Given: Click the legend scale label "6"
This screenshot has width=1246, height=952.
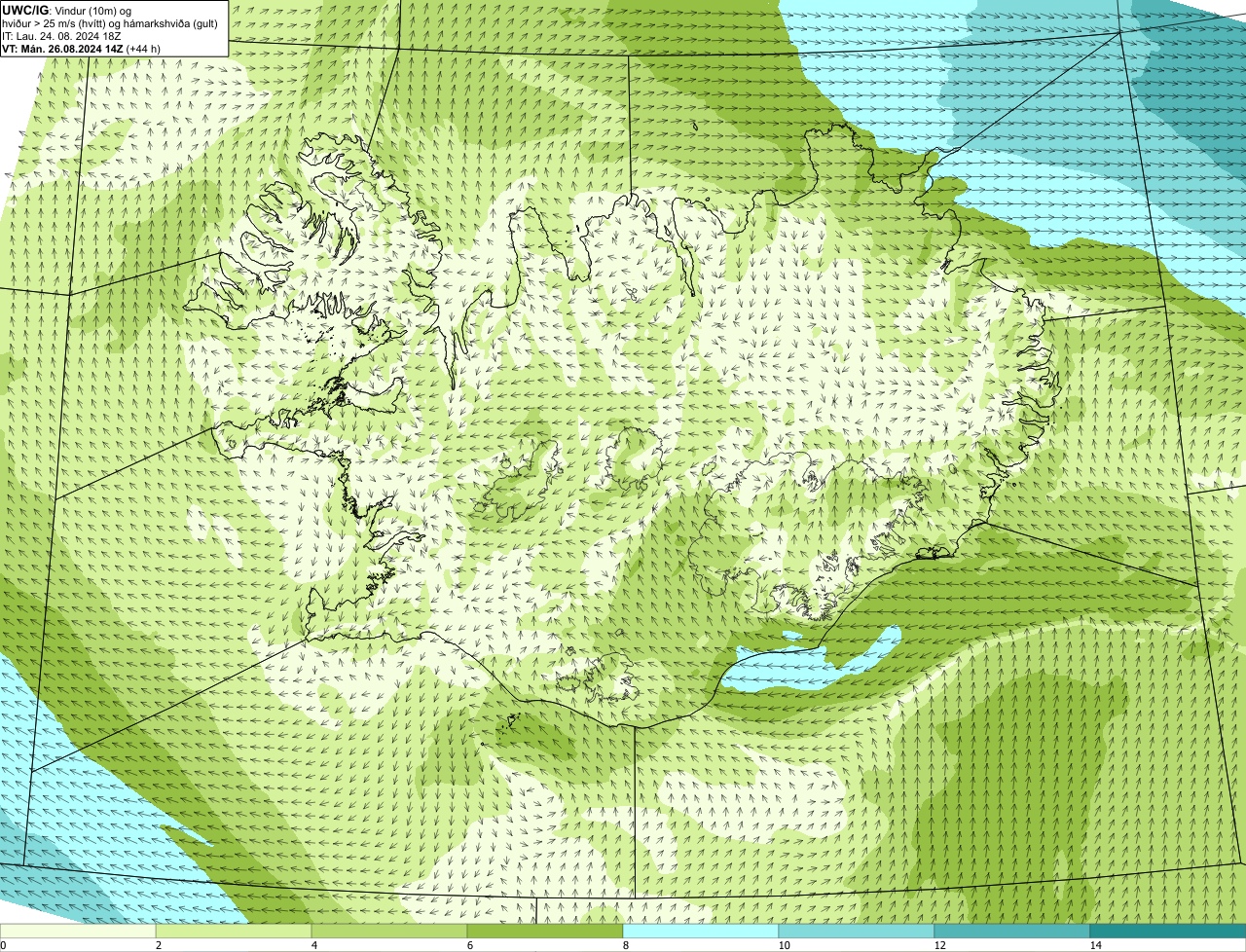Looking at the screenshot, I should 469,945.
